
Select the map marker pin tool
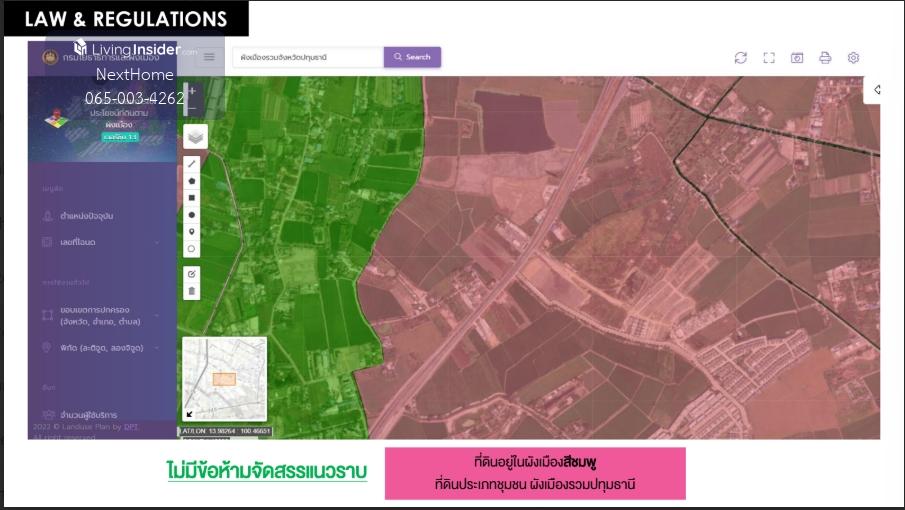coord(192,231)
